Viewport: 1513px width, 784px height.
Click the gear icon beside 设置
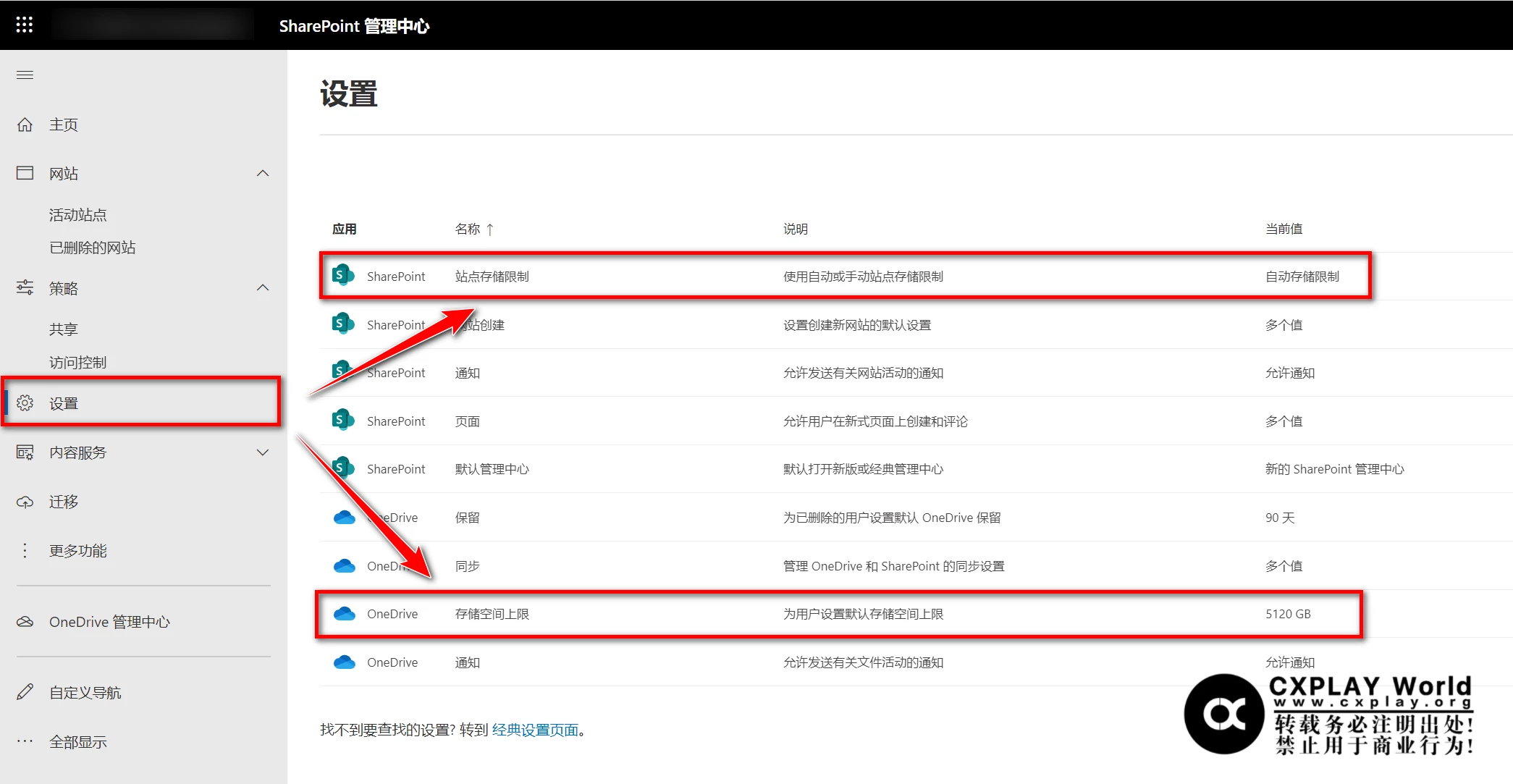click(25, 403)
